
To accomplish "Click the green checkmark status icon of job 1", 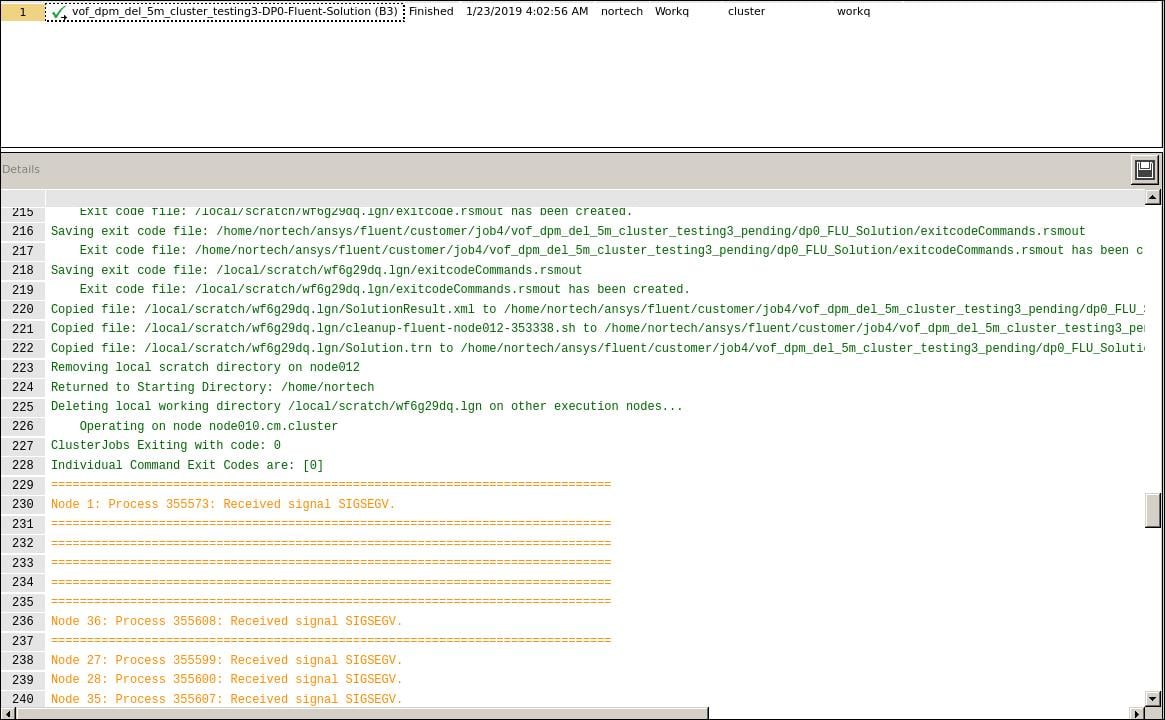I will [x=59, y=13].
